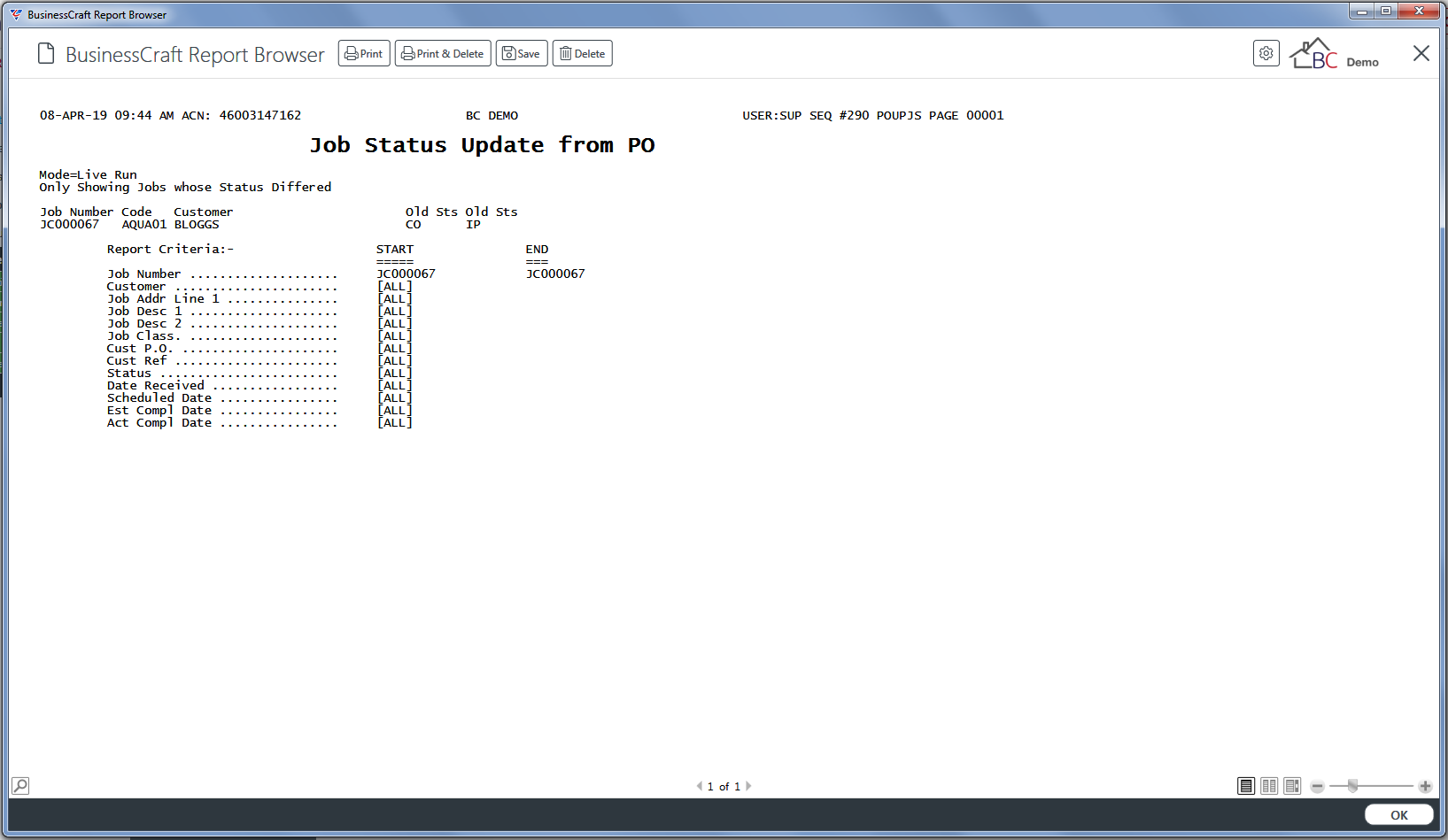
Task: Click the old status value 'CO'
Action: click(414, 225)
